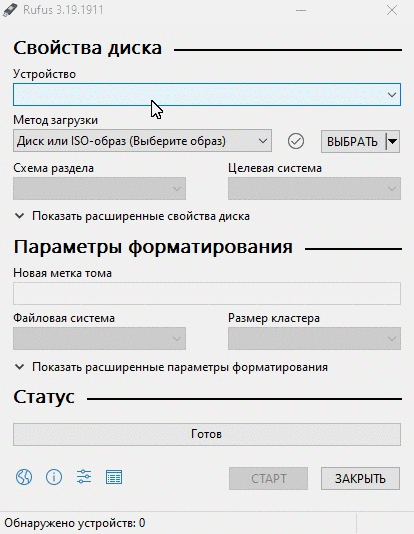Viewport: 414px width, 534px height.
Task: Click the Обнаружено устройств: 0 status text
Action: 75,523
